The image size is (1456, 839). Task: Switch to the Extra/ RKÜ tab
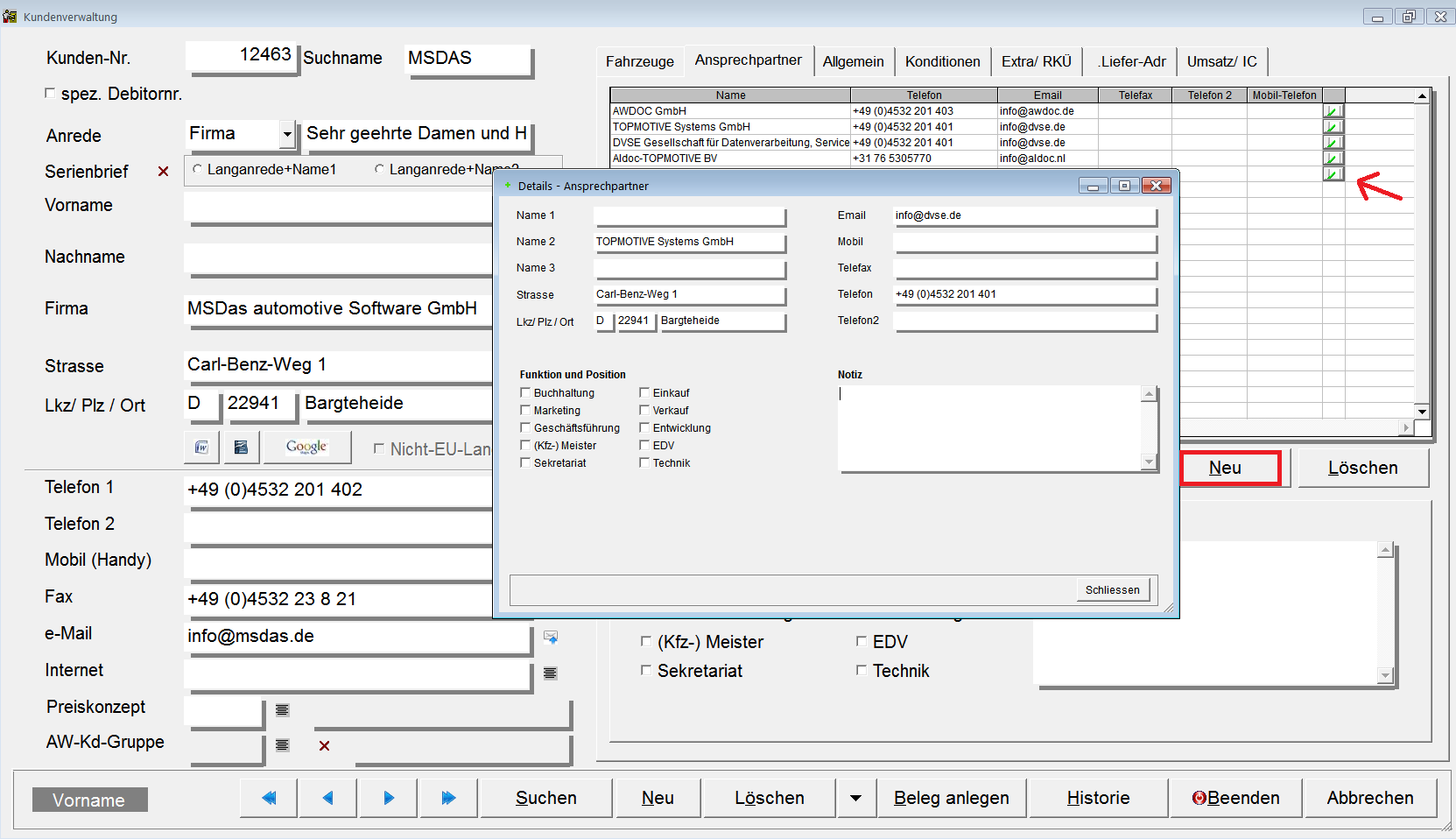[1037, 61]
